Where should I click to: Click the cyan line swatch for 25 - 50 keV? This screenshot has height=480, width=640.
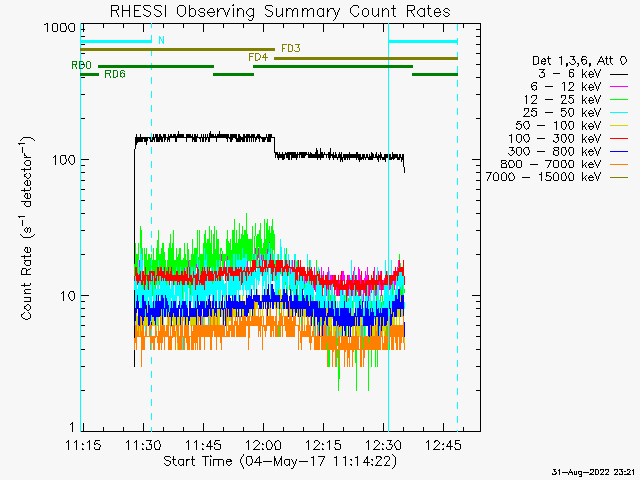click(x=619, y=113)
